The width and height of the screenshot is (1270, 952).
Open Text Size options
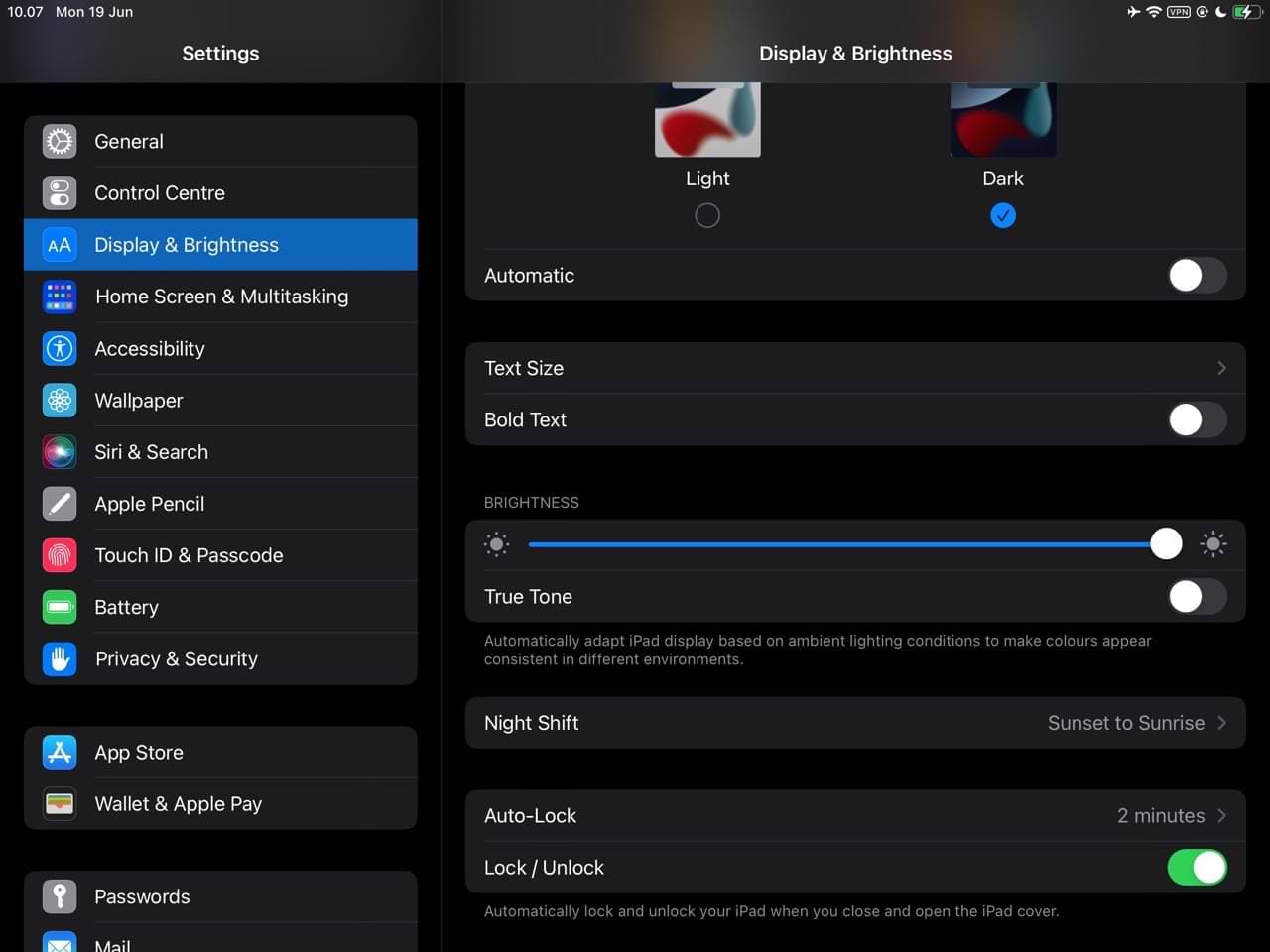tap(855, 368)
